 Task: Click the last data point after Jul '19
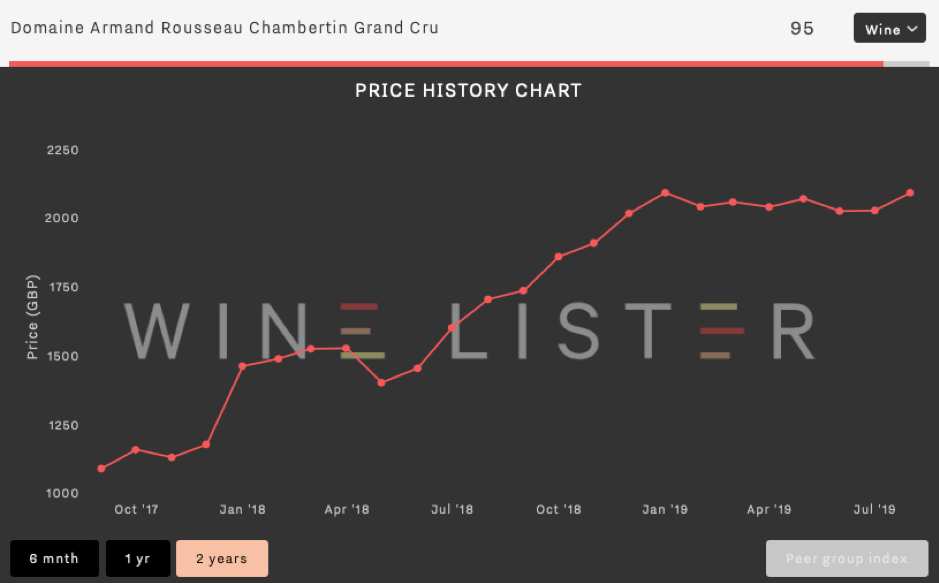coord(910,193)
